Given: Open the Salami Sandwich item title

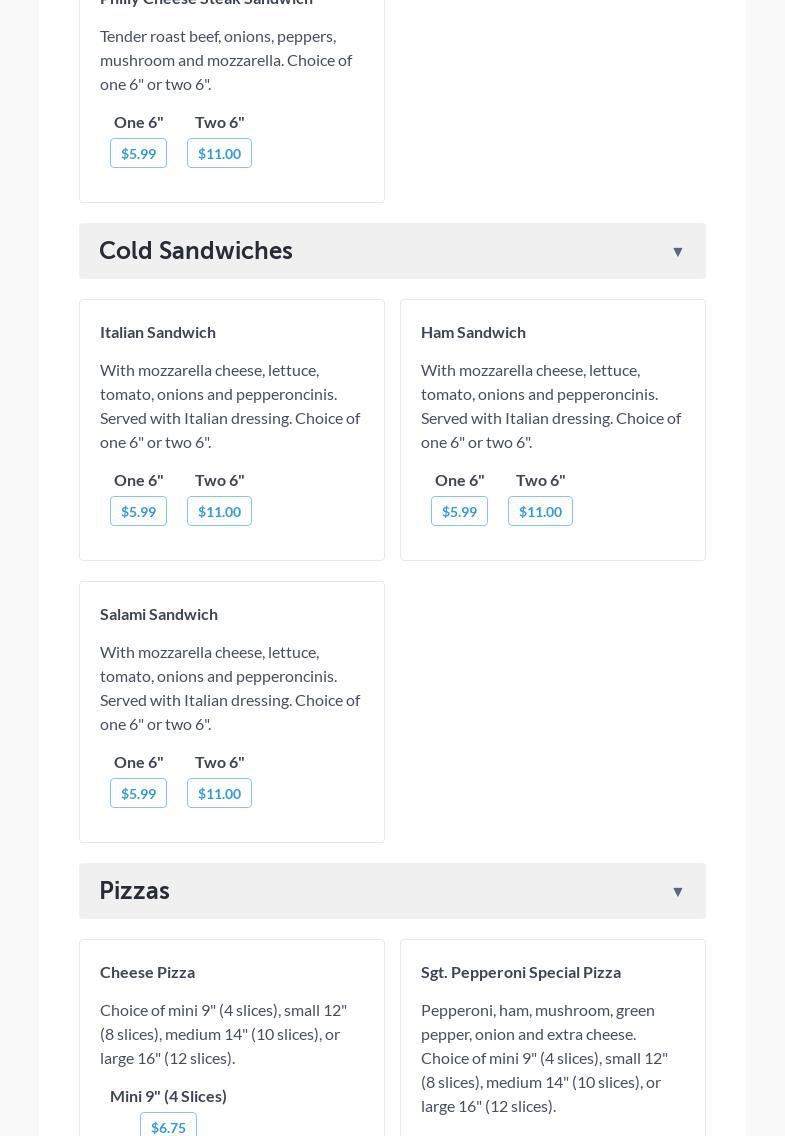Looking at the screenshot, I should (x=159, y=614).
